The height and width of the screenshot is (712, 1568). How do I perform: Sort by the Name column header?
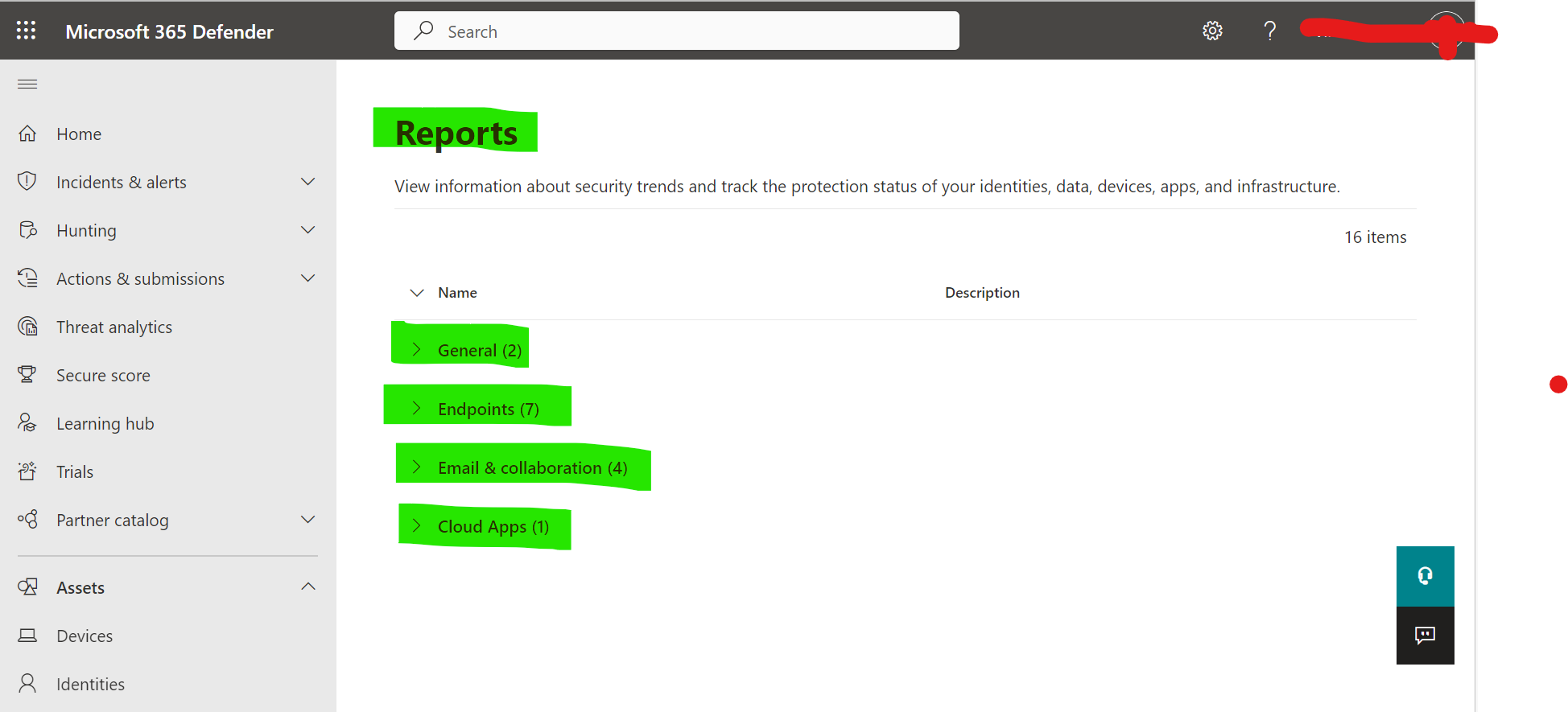[x=457, y=293]
